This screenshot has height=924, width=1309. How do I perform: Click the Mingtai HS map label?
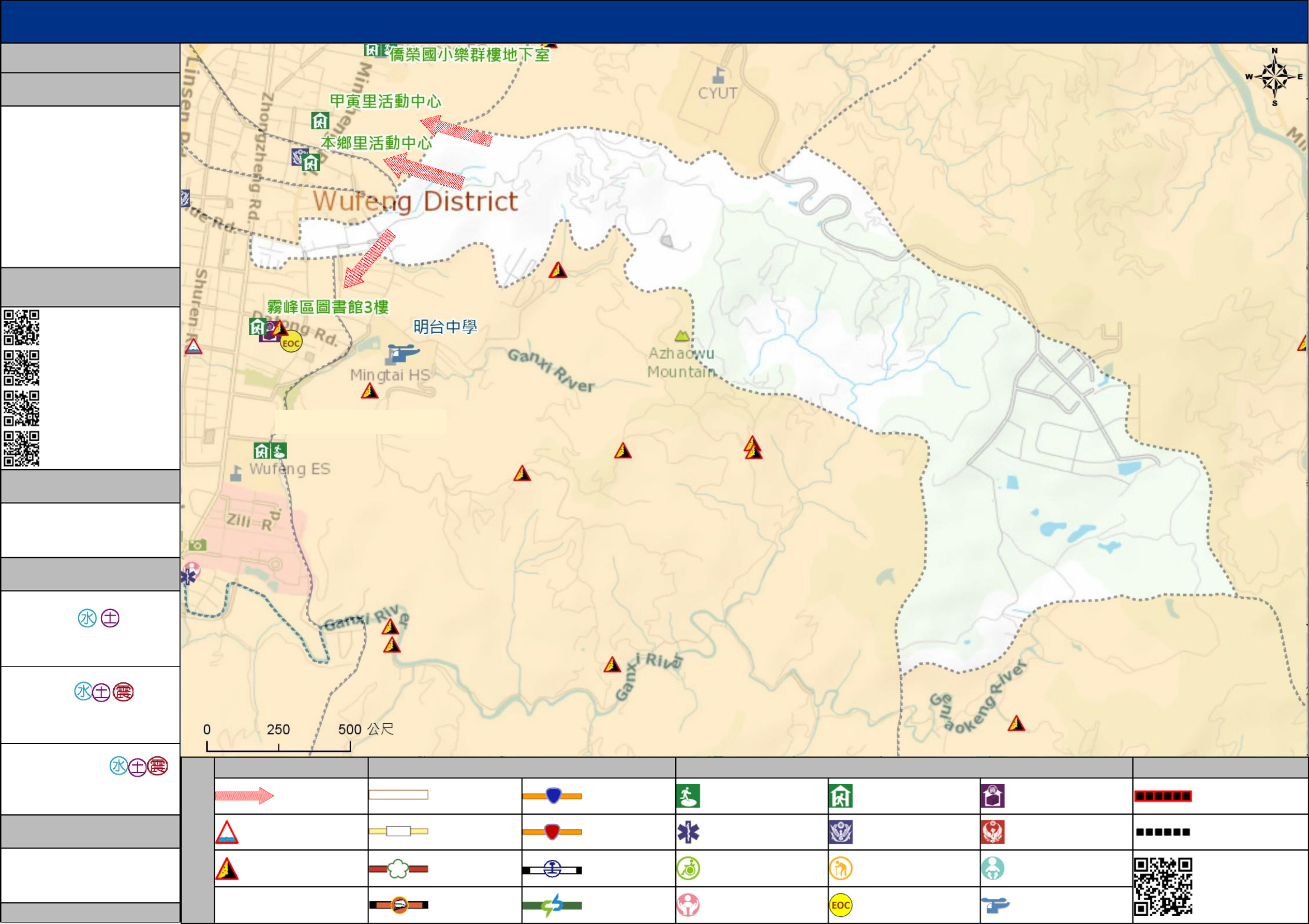pyautogui.click(x=391, y=375)
